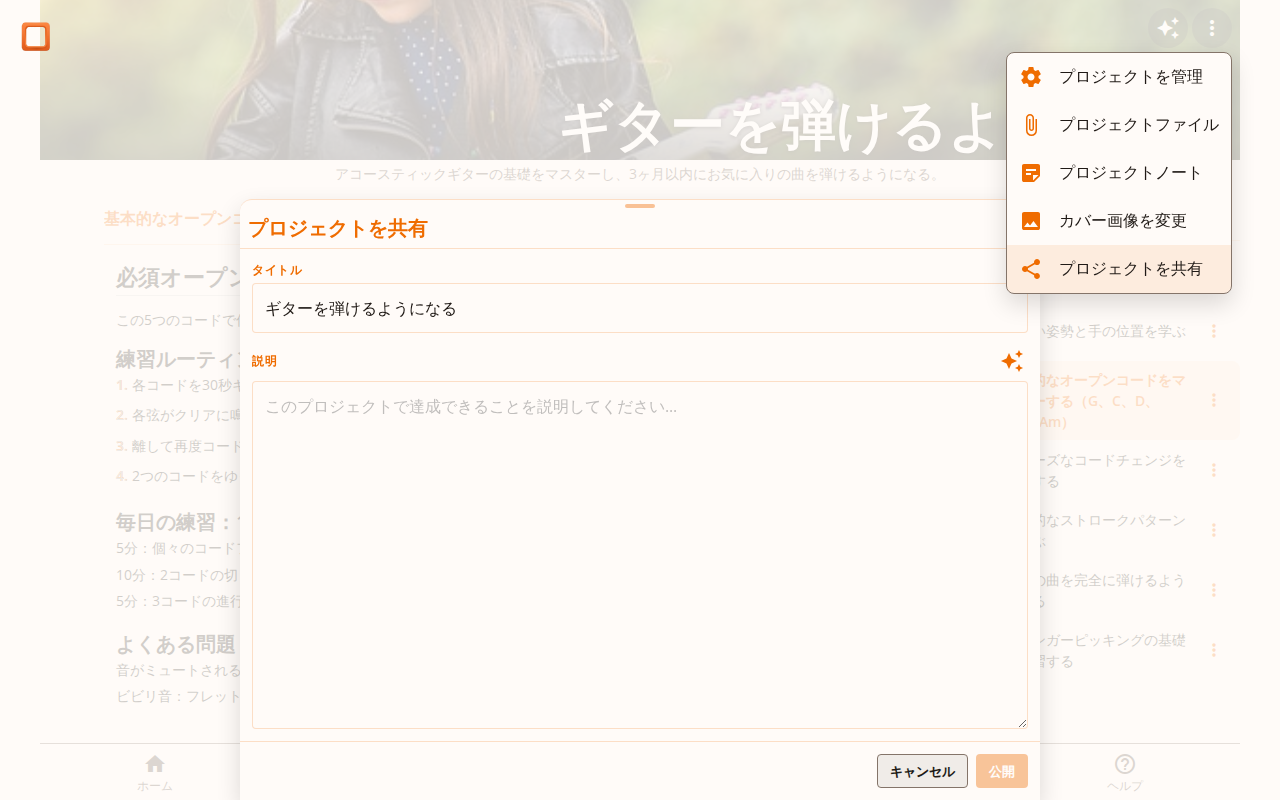Click into the 説明 description textarea
Viewport: 1280px width, 800px height.
(x=640, y=555)
